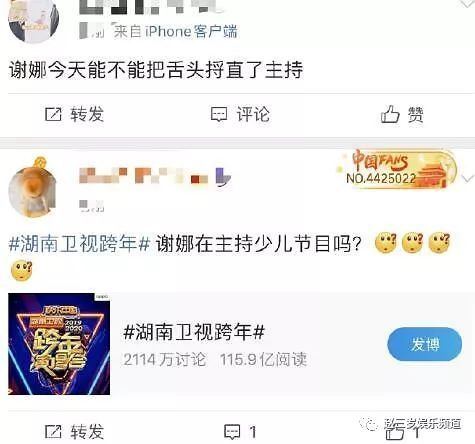Tap the repost icon on first post
The height and width of the screenshot is (444, 475).
click(53, 115)
